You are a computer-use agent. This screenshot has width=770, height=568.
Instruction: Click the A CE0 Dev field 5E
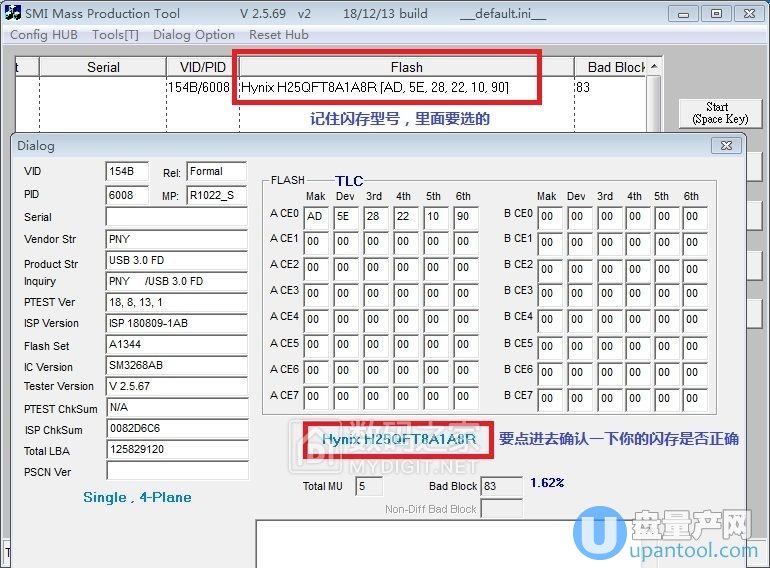[x=345, y=217]
